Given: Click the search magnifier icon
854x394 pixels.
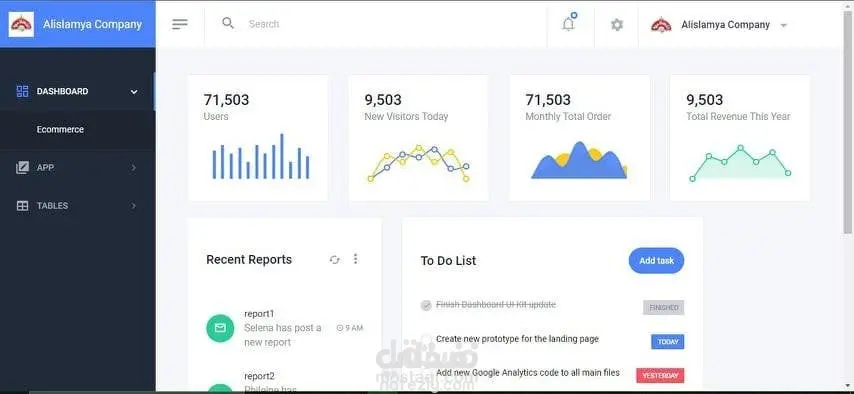Looking at the screenshot, I should tap(228, 23).
